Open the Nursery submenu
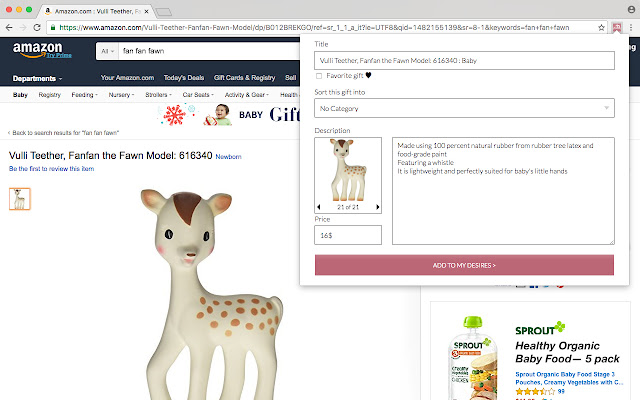The image size is (640, 400). coord(121,95)
